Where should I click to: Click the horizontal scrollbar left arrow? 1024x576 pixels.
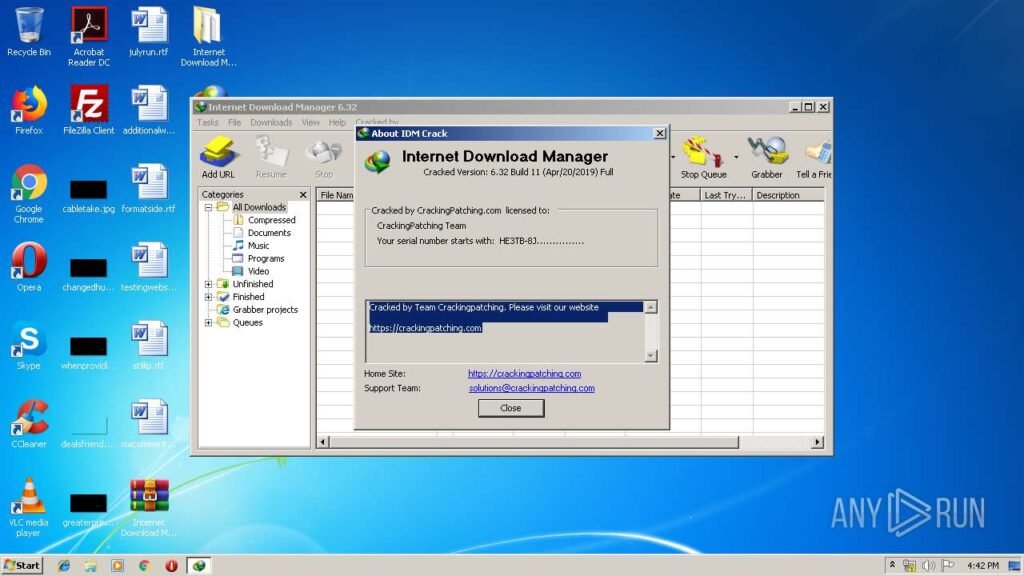(x=323, y=442)
